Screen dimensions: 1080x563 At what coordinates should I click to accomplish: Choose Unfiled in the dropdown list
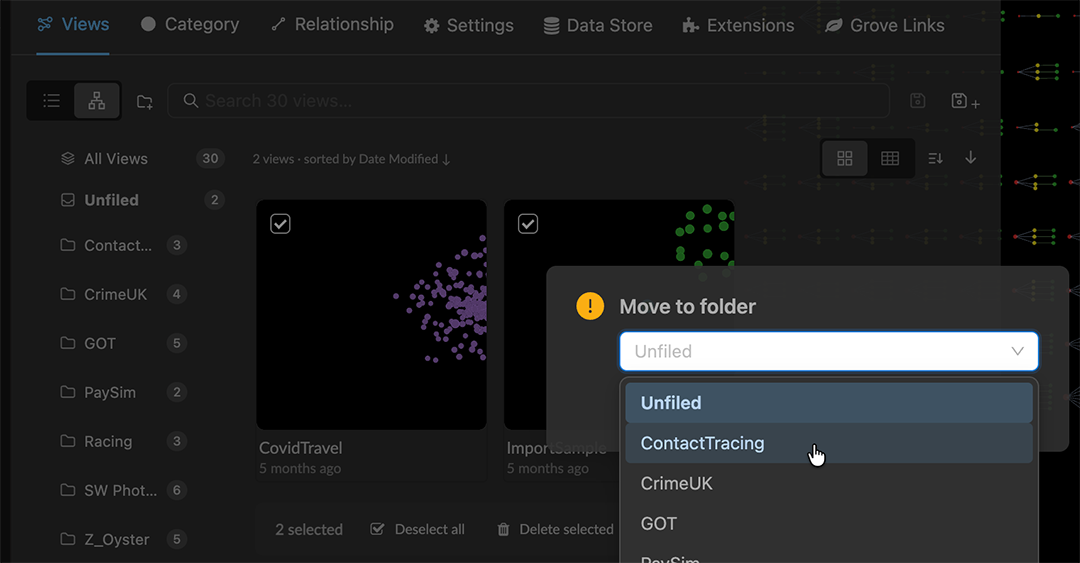point(829,402)
